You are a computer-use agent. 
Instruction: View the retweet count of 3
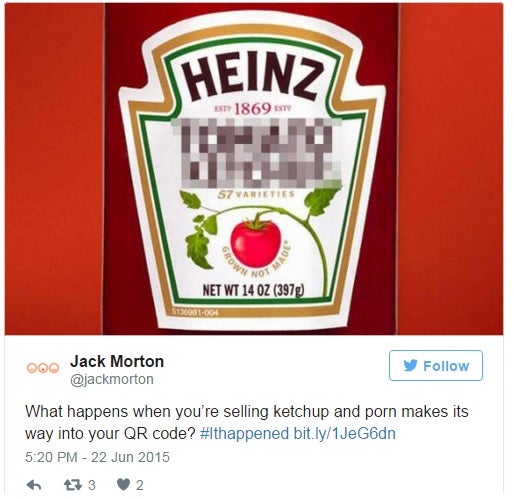point(92,485)
